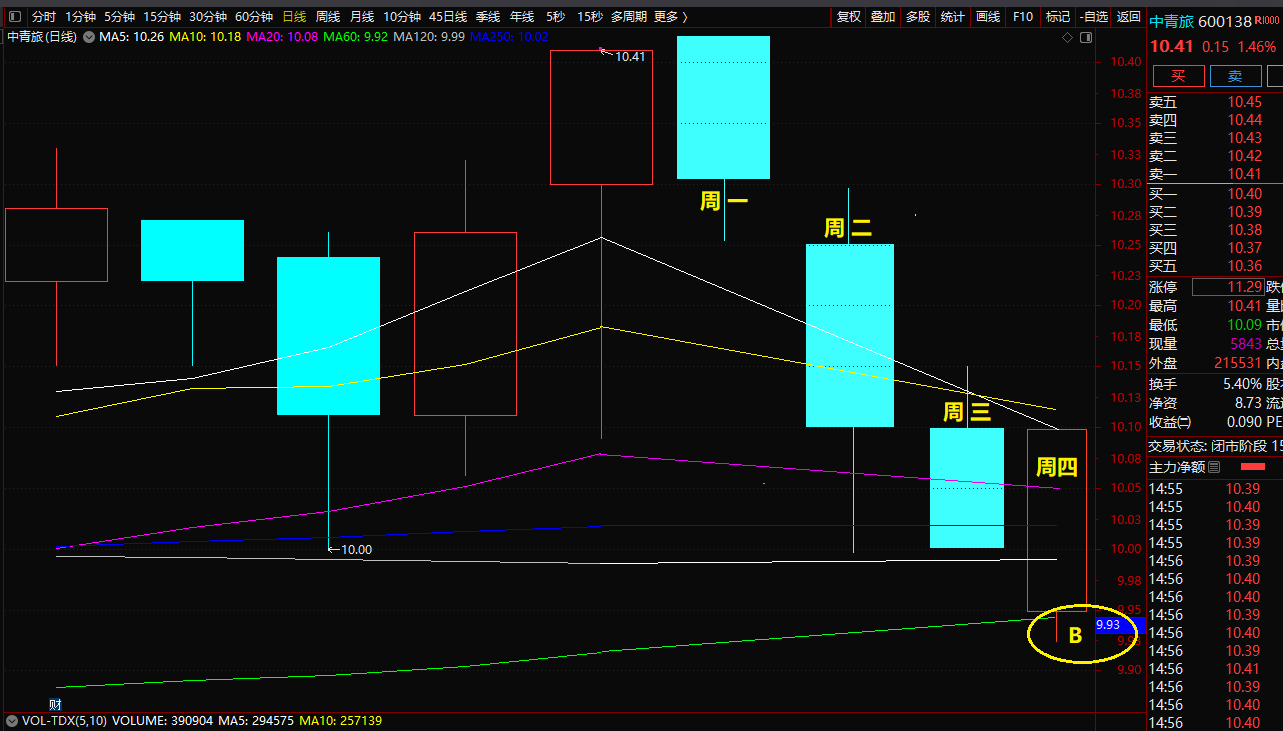This screenshot has height=731, width=1283.
Task: Click the 买一 10.40 order book row
Action: pyautogui.click(x=1214, y=194)
